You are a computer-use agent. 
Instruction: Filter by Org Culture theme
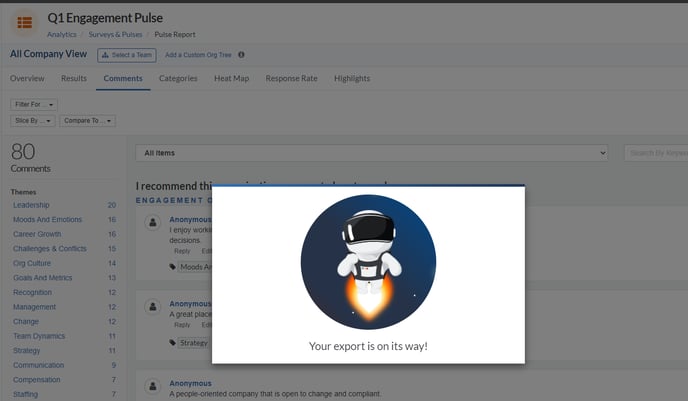click(32, 263)
